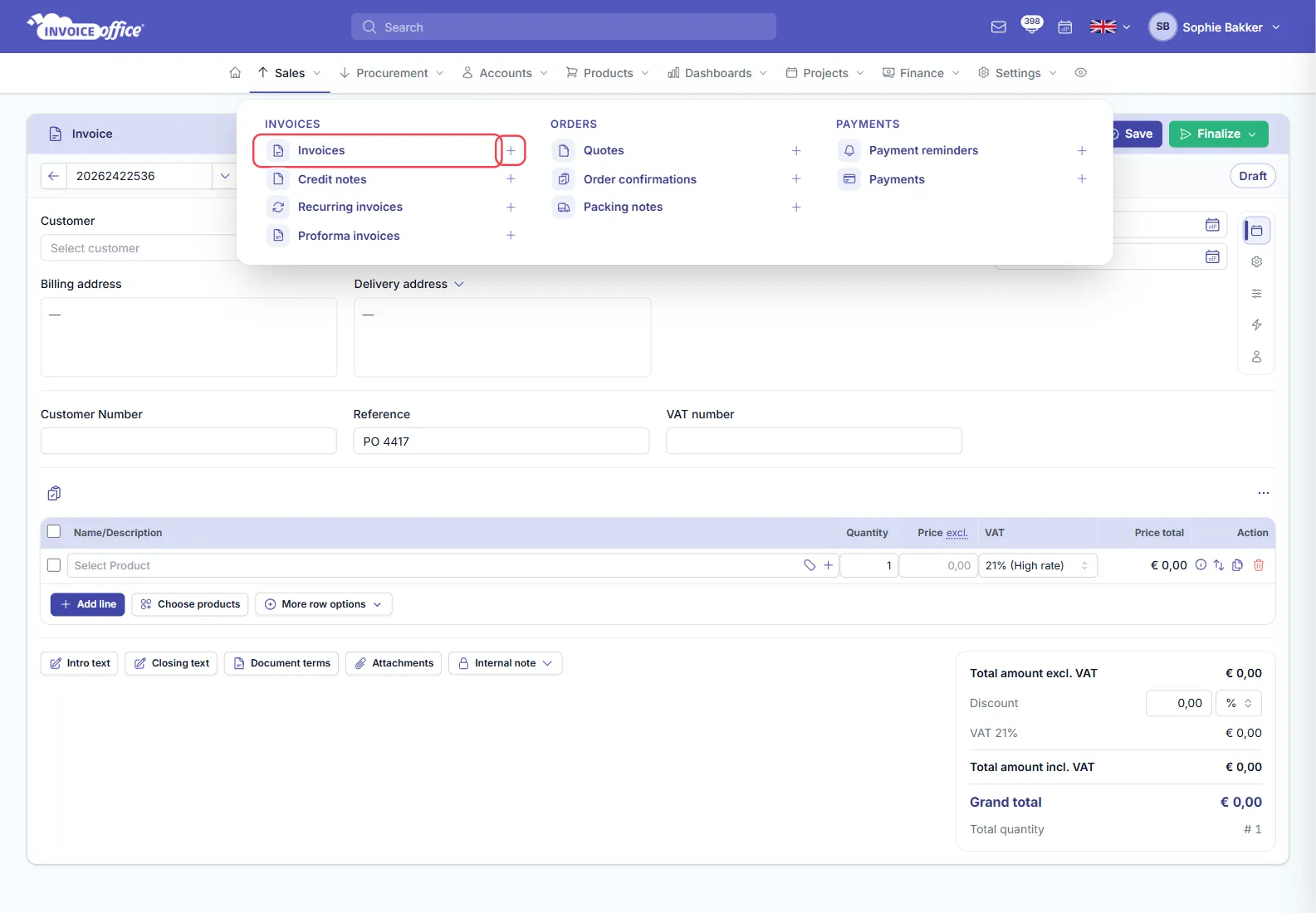
Task: Delete the line item with trash icon
Action: coord(1259,565)
